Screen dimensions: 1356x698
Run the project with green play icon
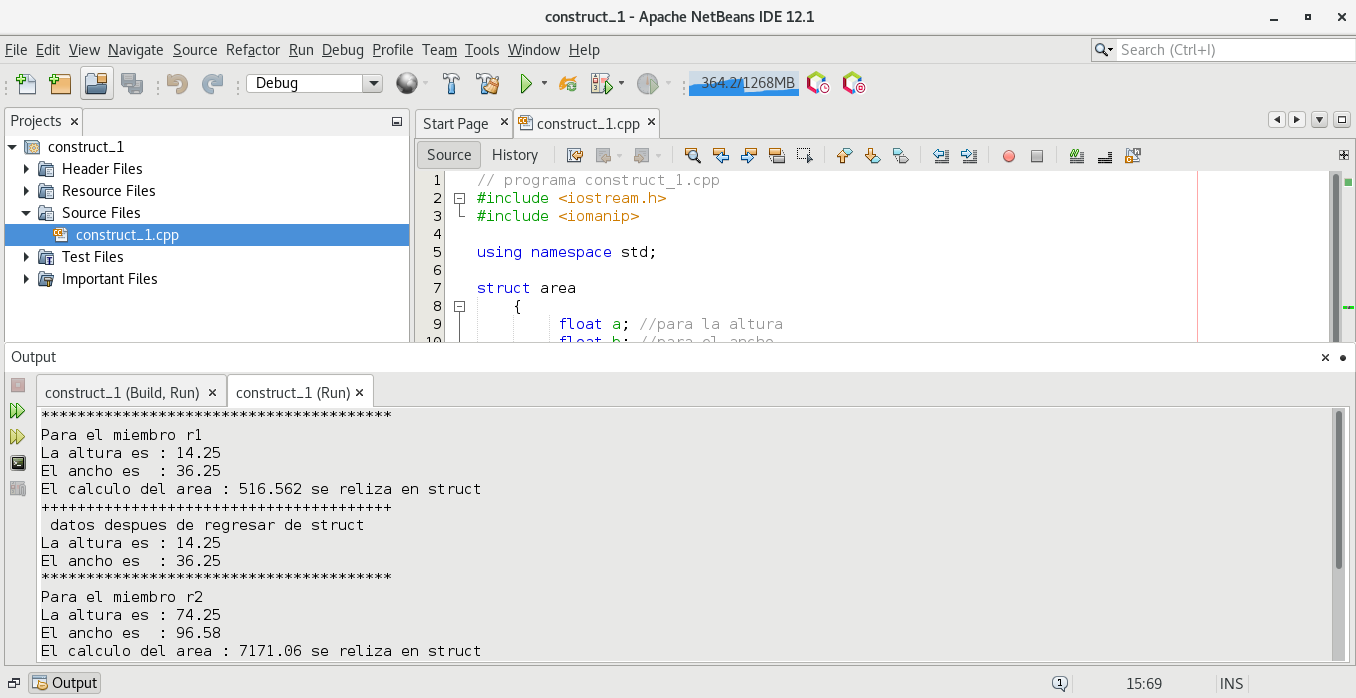[525, 84]
